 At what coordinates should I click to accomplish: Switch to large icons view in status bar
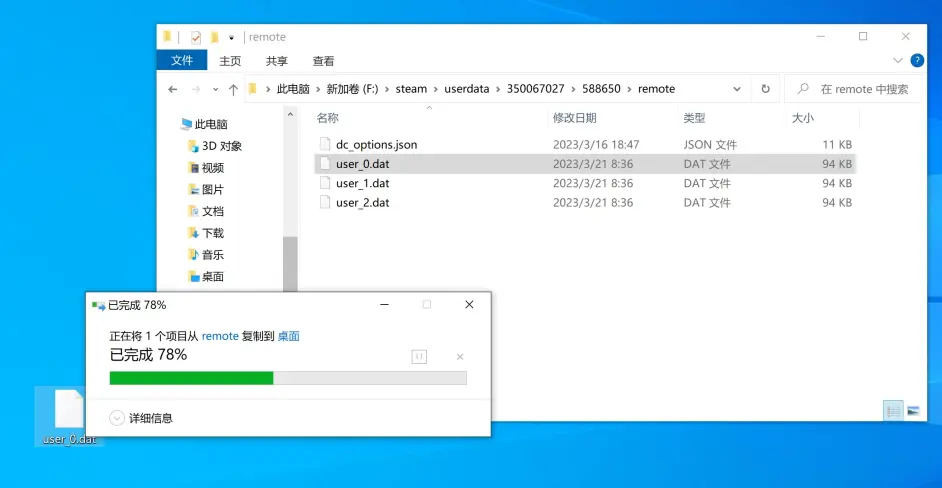[913, 410]
